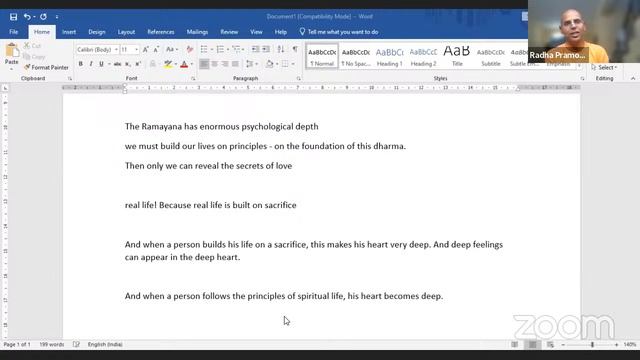This screenshot has width=640, height=360.
Task: Toggle italic formatting
Action: 91,64
